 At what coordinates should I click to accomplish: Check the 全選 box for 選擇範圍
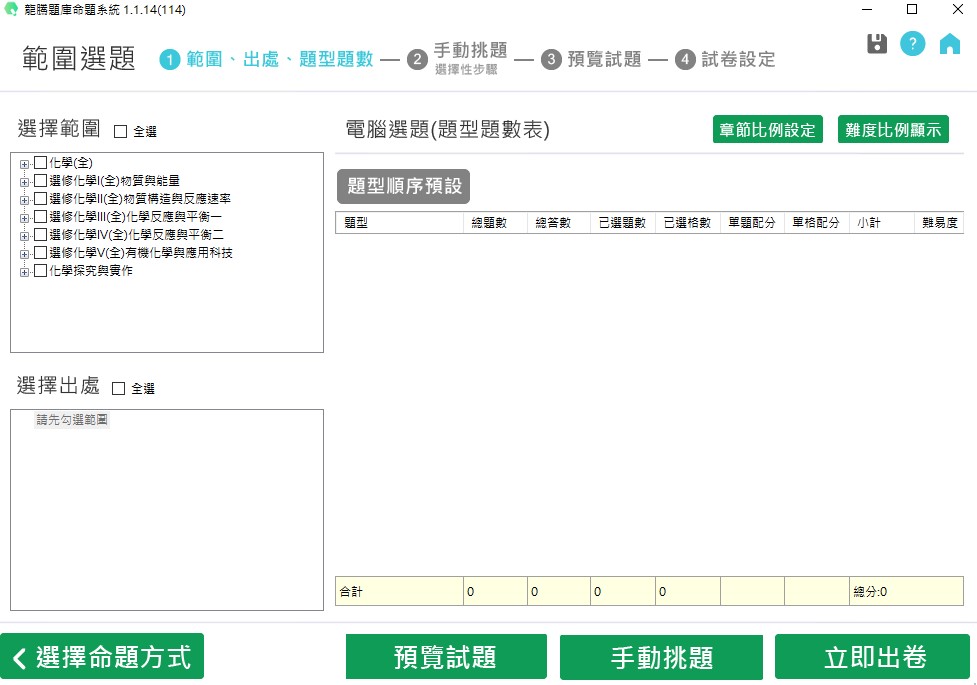(x=121, y=131)
